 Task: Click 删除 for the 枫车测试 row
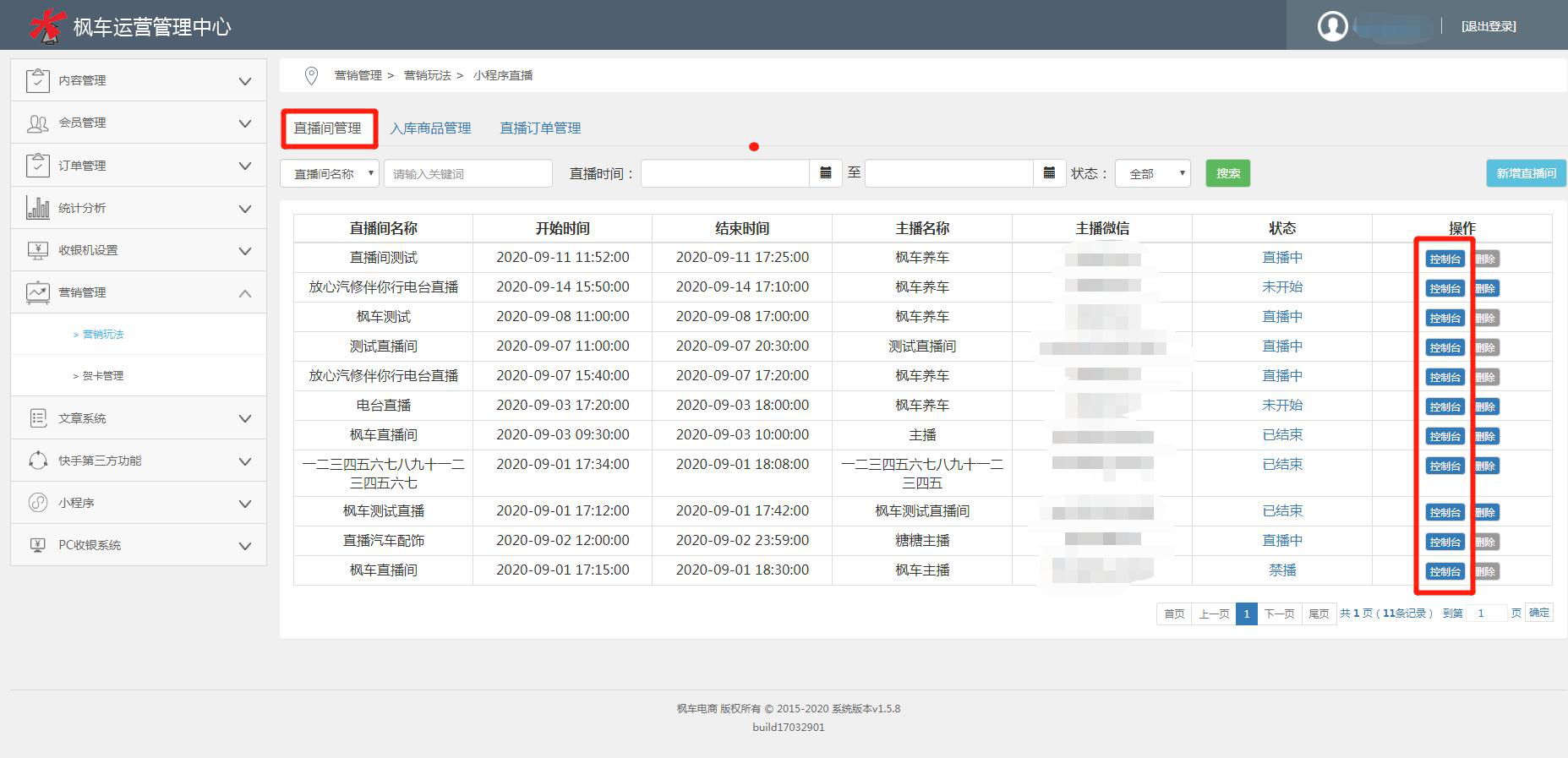click(x=1486, y=319)
